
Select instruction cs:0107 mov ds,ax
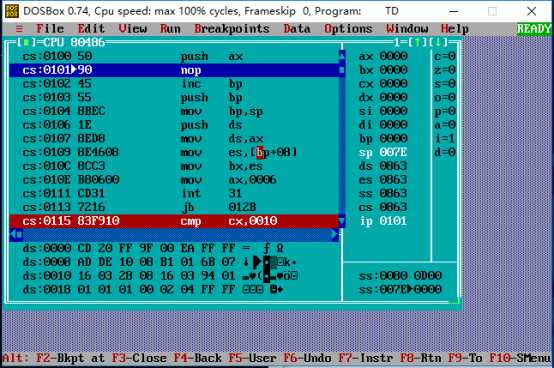pos(174,138)
